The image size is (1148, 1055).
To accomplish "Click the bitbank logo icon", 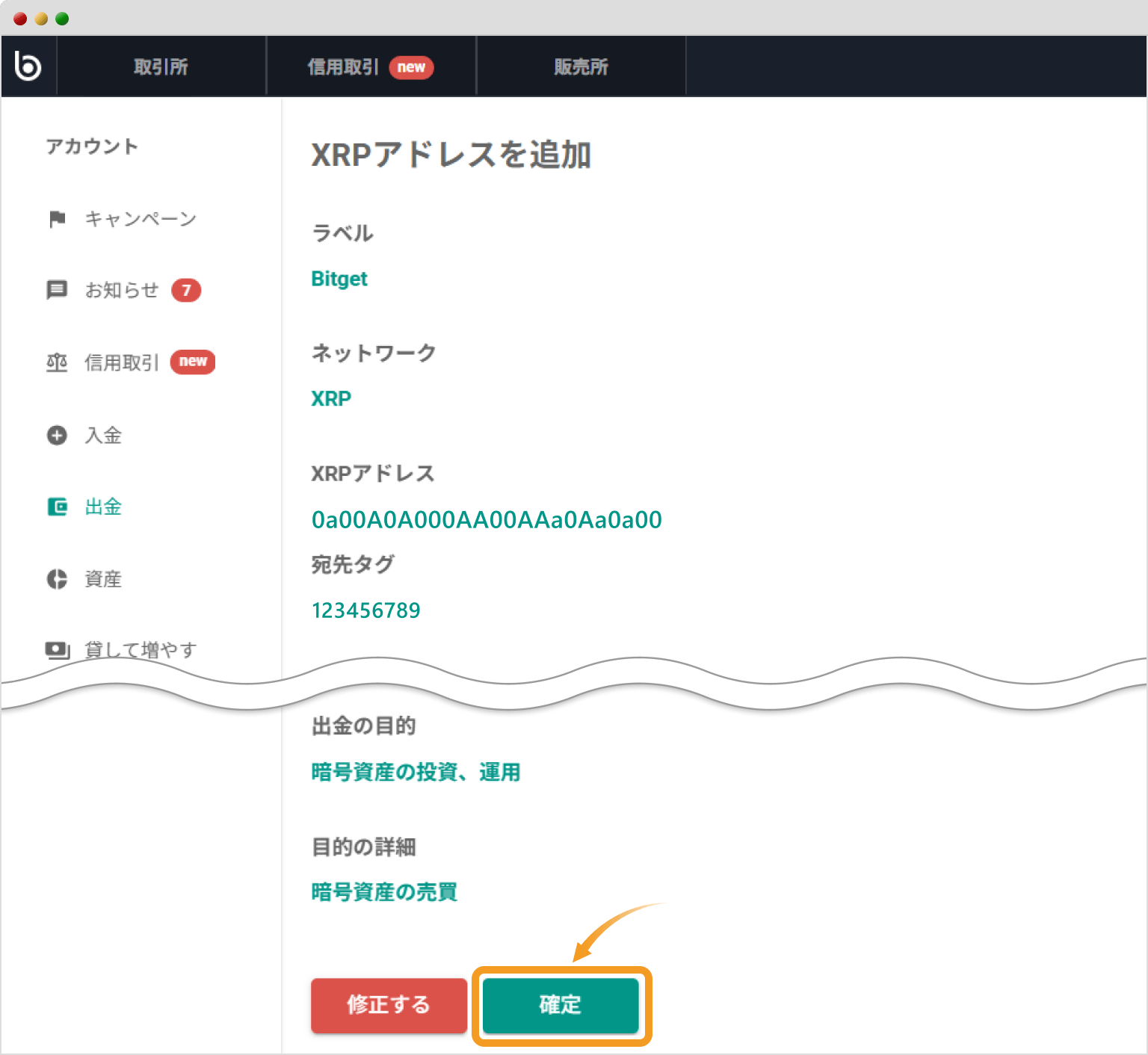I will [28, 66].
